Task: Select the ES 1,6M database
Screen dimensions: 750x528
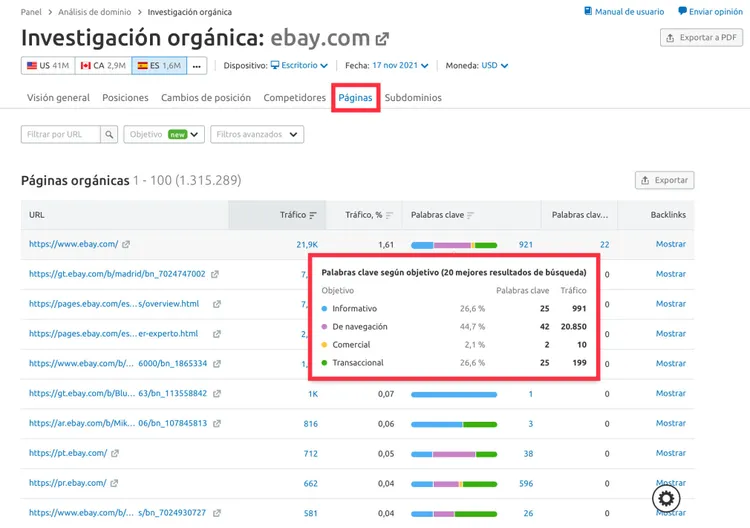Action: [159, 66]
